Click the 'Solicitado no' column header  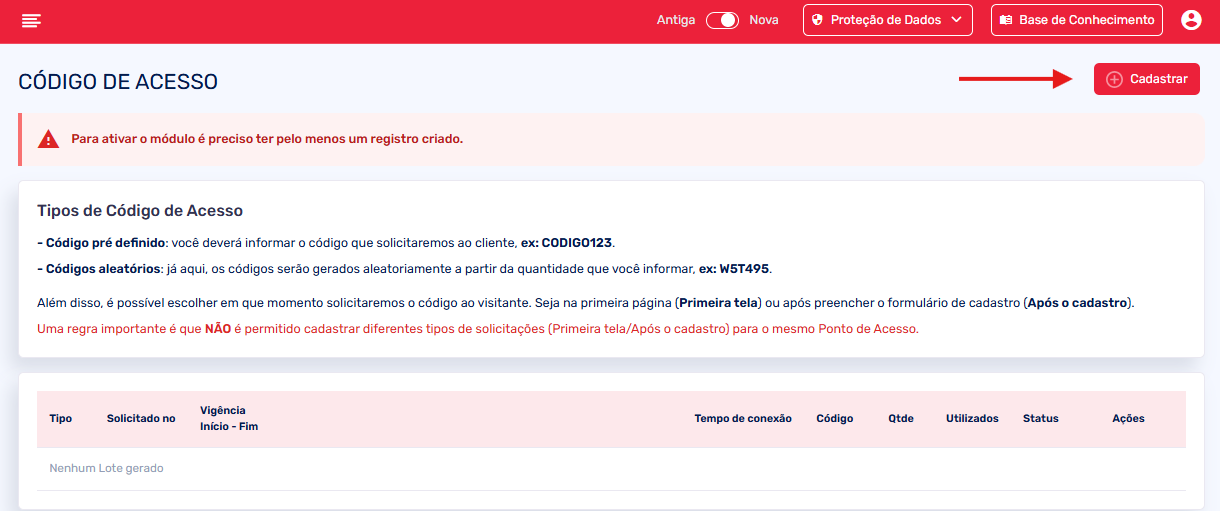(x=141, y=418)
